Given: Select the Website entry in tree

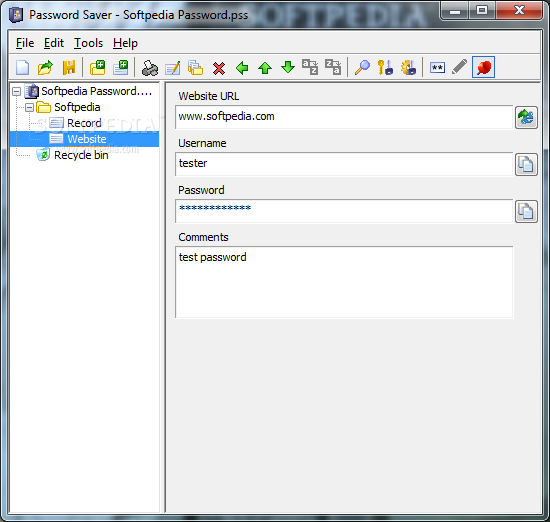Looking at the screenshot, I should [x=87, y=139].
